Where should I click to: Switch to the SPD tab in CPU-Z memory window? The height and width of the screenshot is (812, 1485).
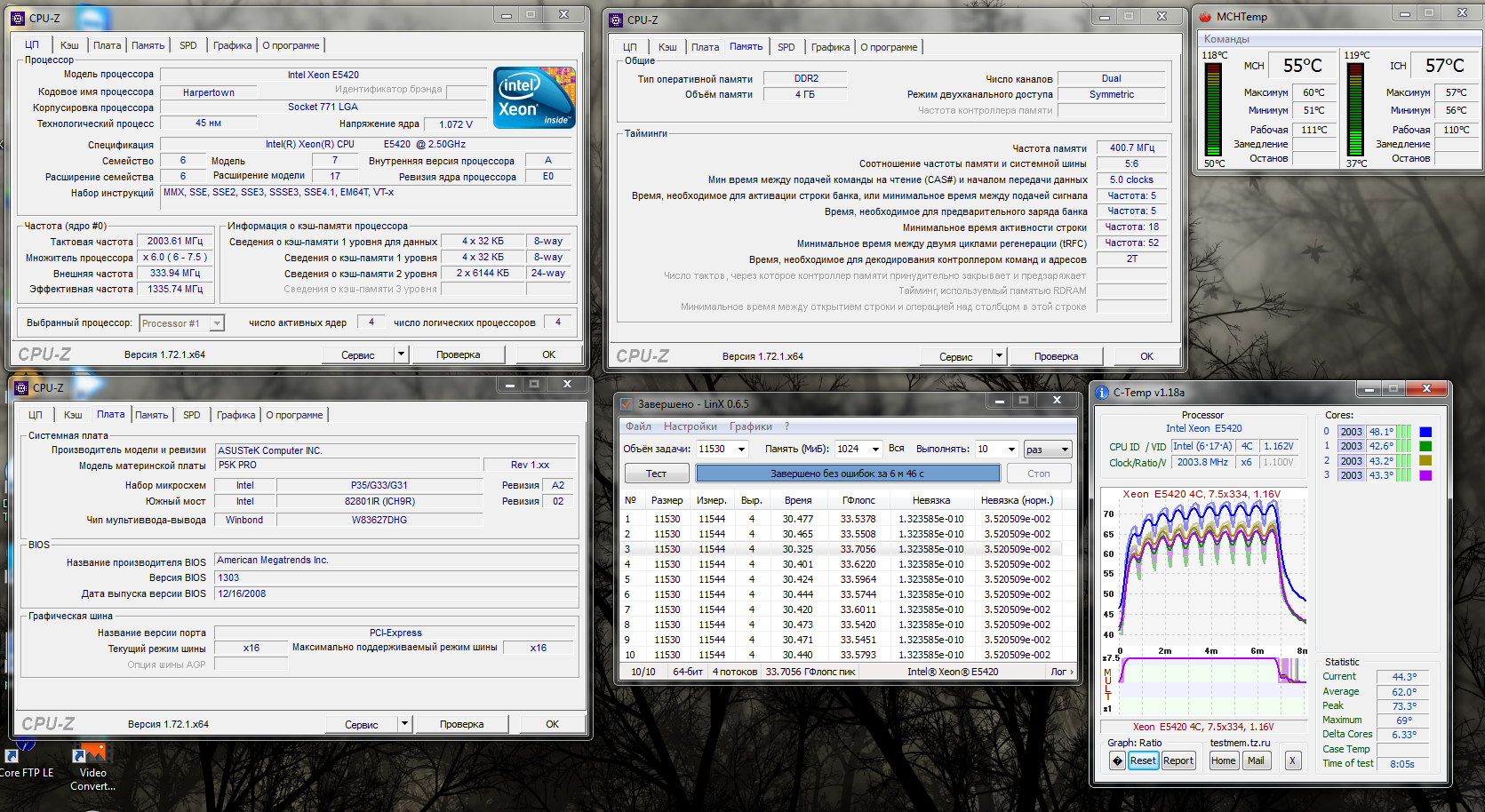(x=786, y=47)
